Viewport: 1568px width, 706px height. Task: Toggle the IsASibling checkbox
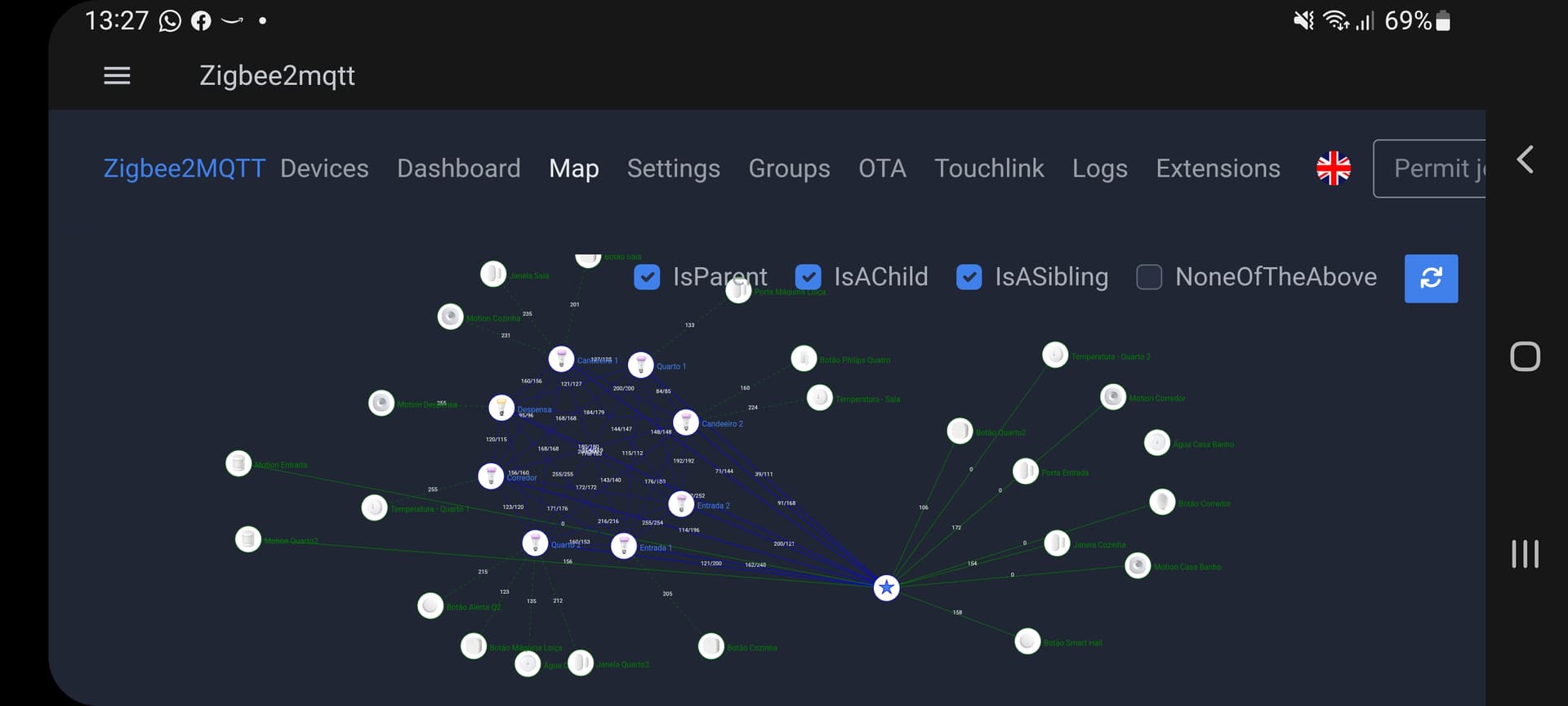point(969,278)
